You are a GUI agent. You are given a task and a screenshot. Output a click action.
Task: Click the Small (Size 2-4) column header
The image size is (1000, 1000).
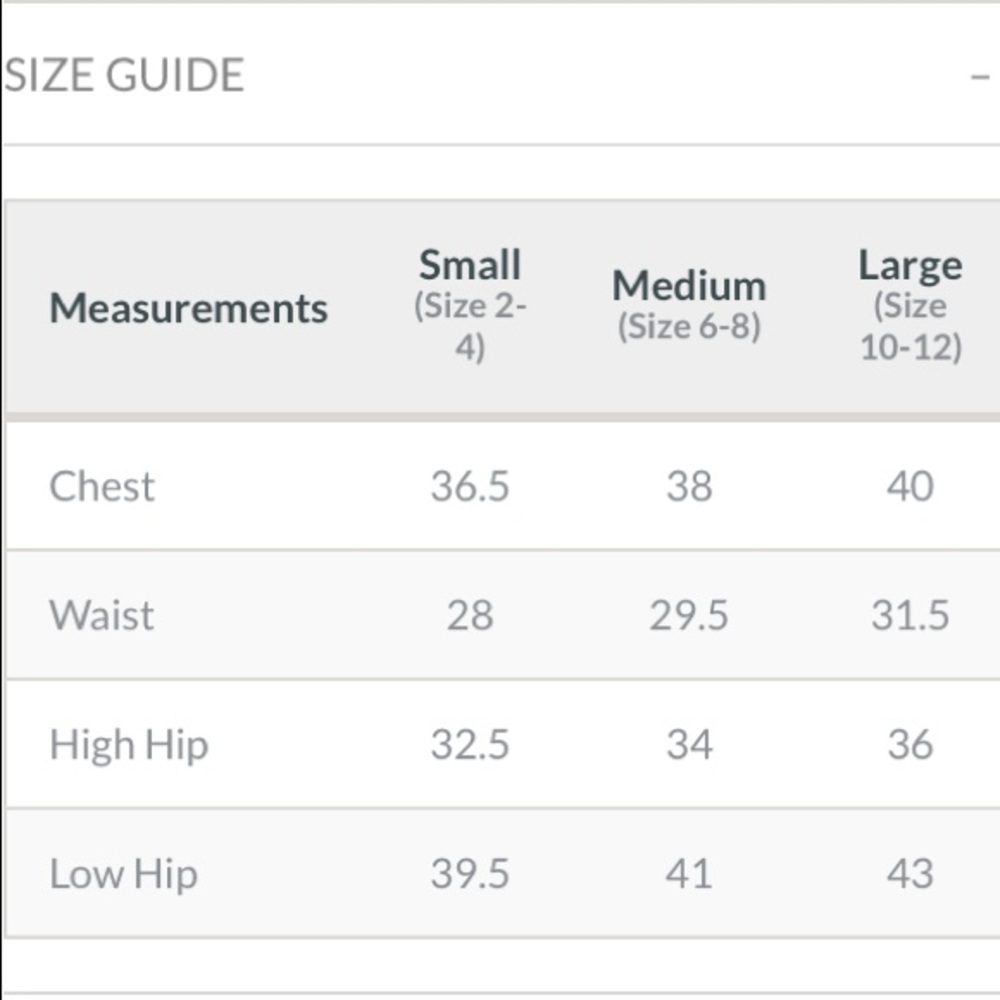pos(470,305)
